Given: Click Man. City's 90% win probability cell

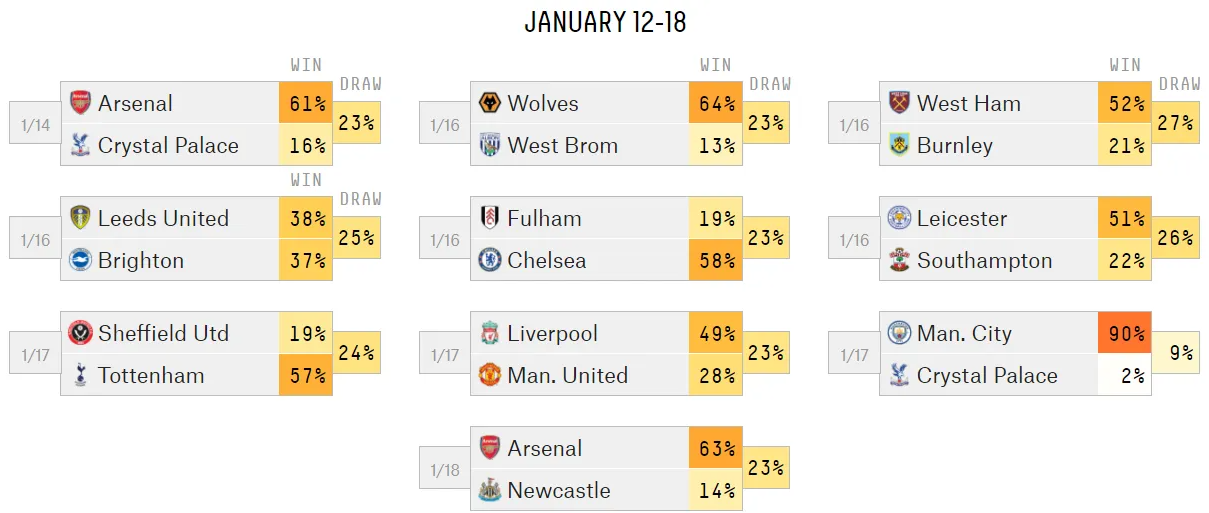Looking at the screenshot, I should tap(1125, 333).
